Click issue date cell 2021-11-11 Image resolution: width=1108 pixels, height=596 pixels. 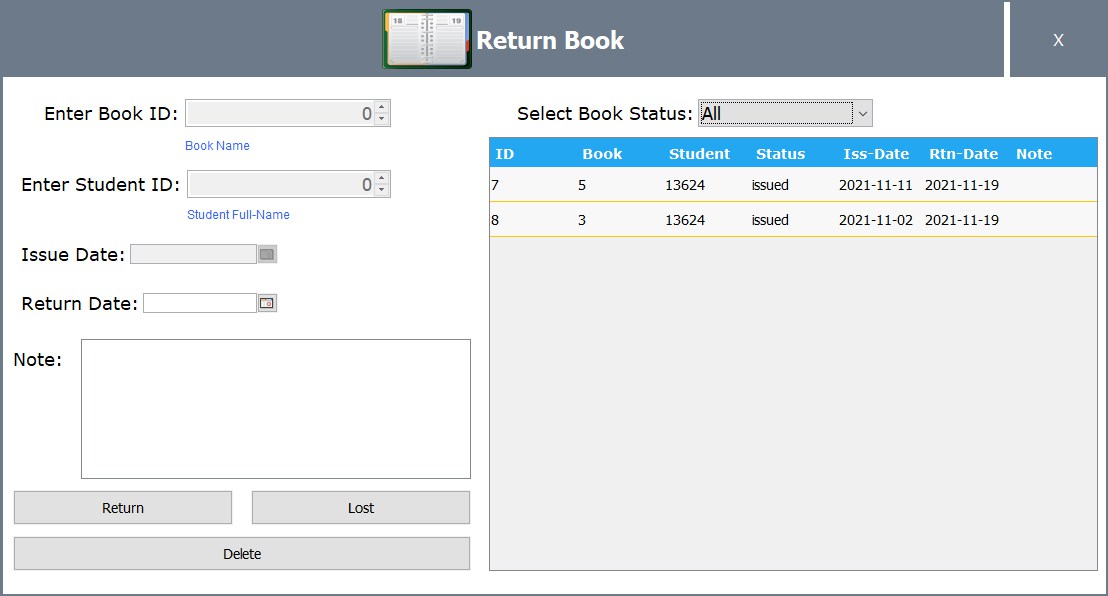pos(876,185)
